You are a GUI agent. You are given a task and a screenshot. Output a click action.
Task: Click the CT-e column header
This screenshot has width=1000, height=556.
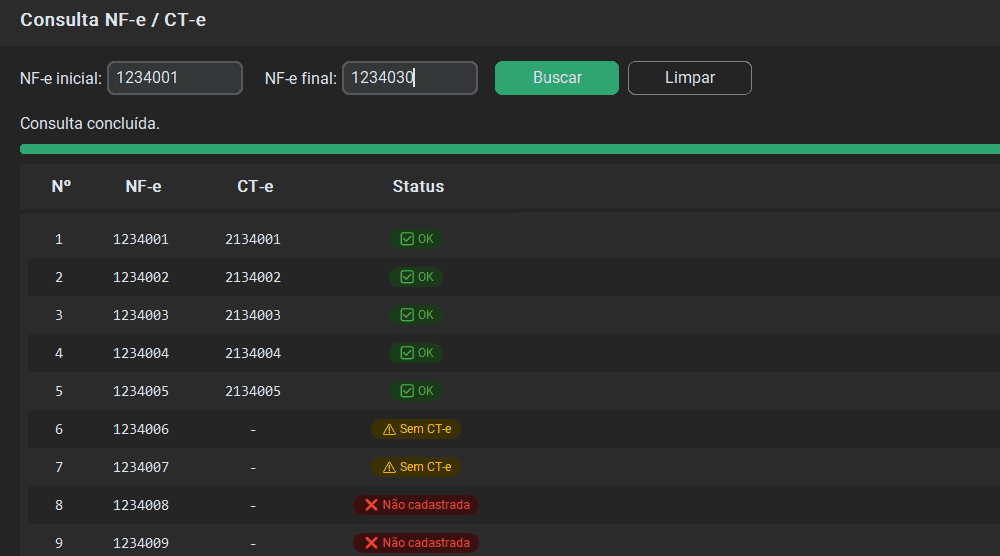click(255, 186)
